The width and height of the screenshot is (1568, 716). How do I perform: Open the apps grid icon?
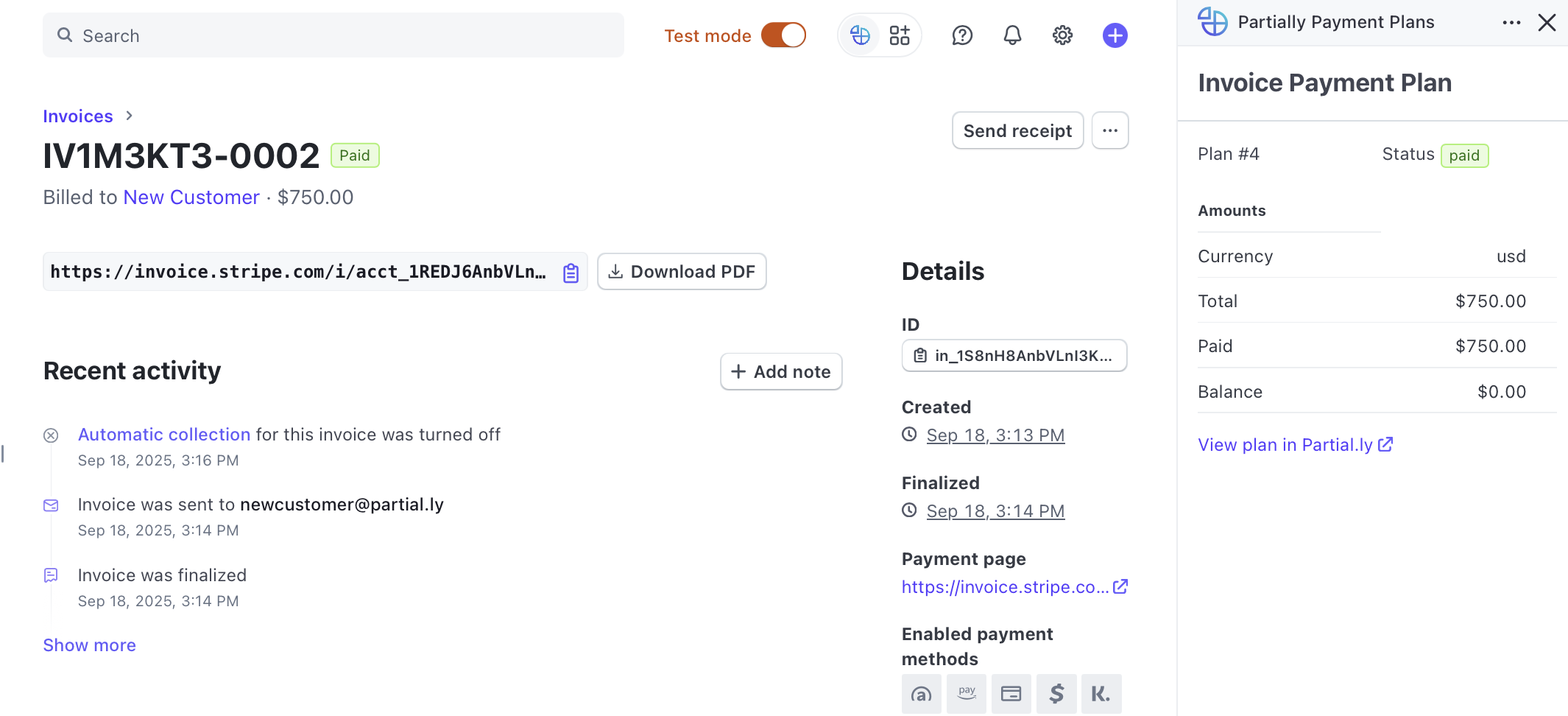click(900, 35)
